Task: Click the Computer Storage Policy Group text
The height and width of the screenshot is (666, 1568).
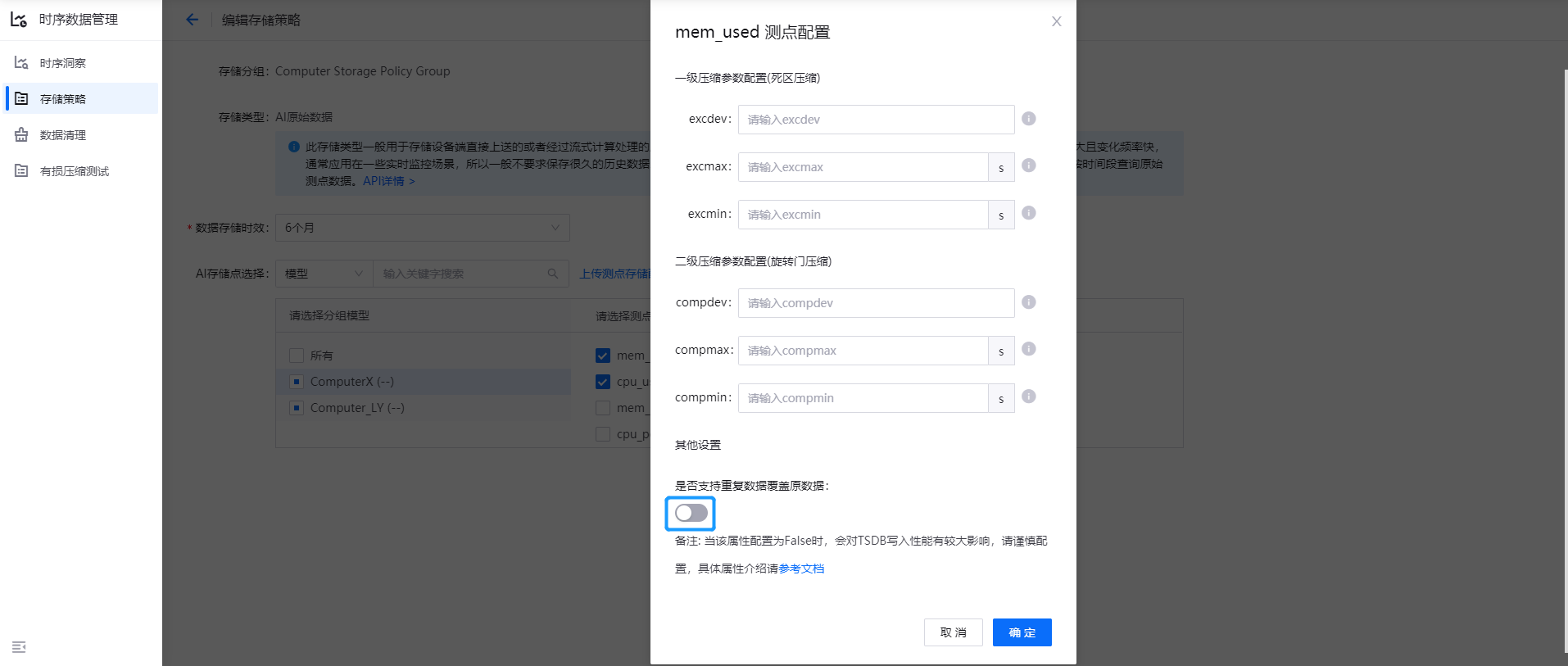Action: (363, 71)
